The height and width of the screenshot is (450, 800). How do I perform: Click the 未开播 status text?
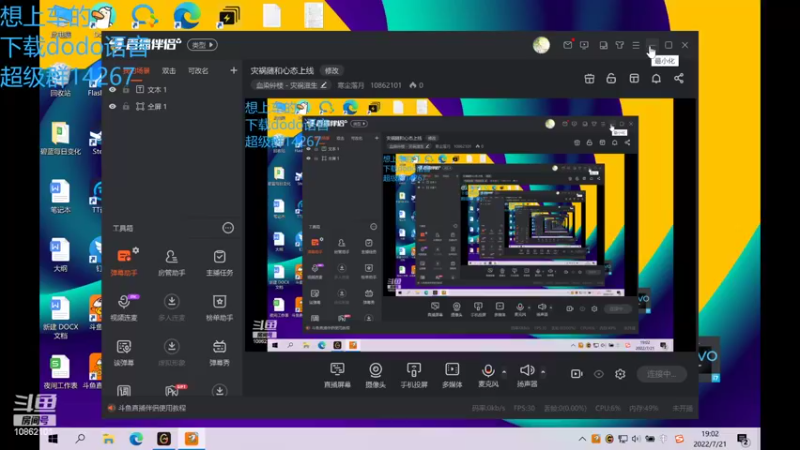point(683,408)
